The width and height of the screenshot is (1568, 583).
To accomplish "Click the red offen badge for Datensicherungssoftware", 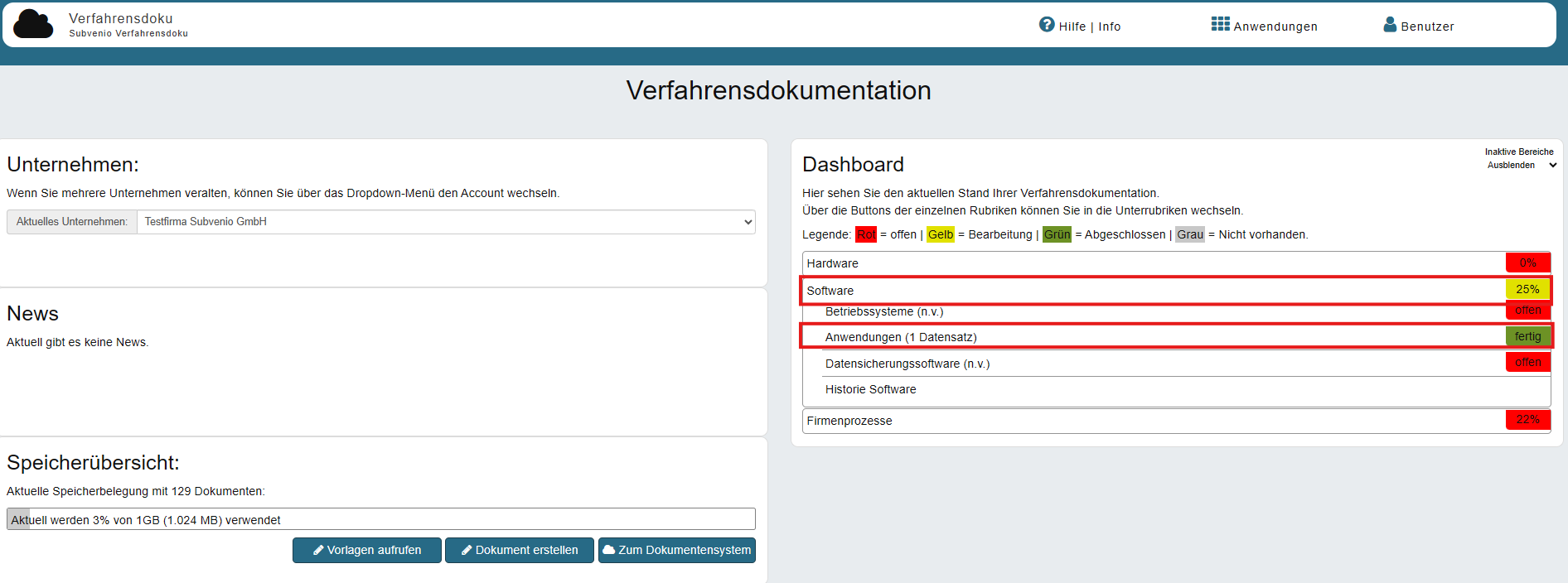I will [x=1528, y=362].
